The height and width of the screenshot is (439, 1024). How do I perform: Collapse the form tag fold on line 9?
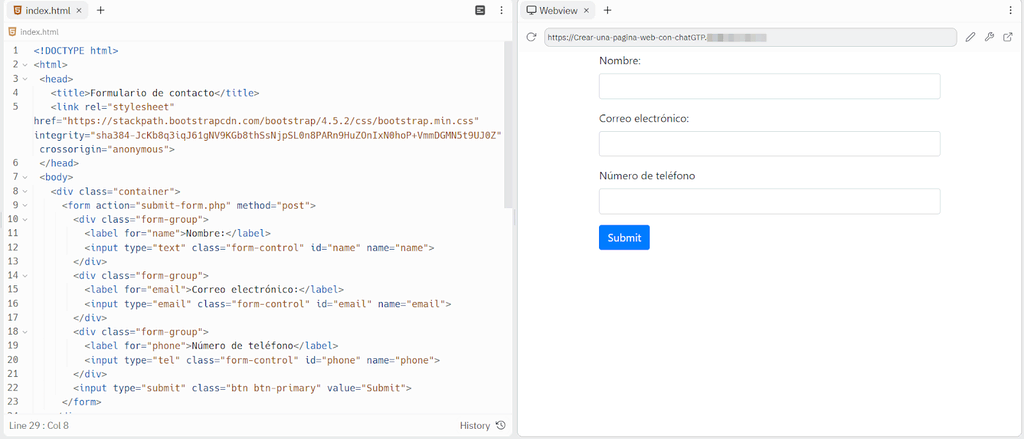[x=24, y=205]
